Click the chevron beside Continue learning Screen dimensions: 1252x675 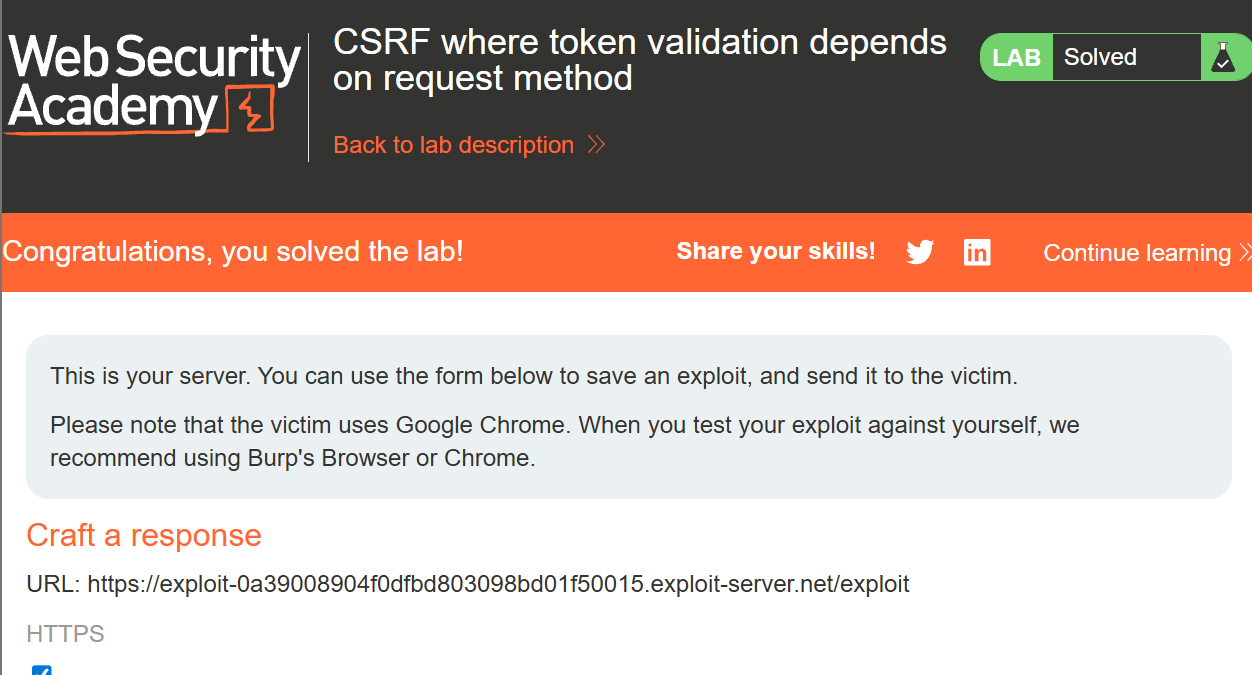coord(1244,253)
